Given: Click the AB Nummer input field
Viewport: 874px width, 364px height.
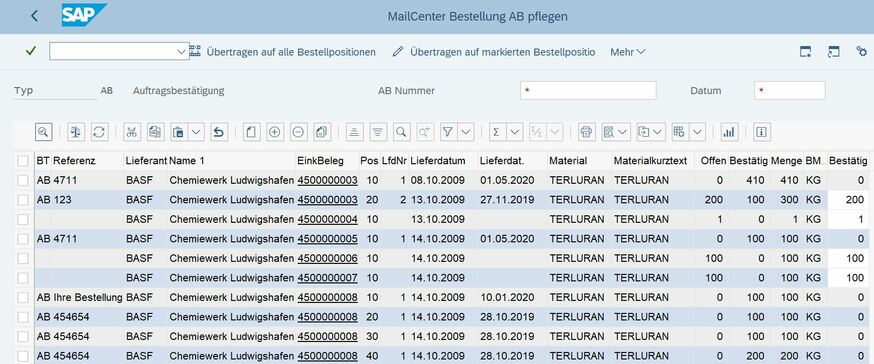Looking at the screenshot, I should [x=588, y=90].
